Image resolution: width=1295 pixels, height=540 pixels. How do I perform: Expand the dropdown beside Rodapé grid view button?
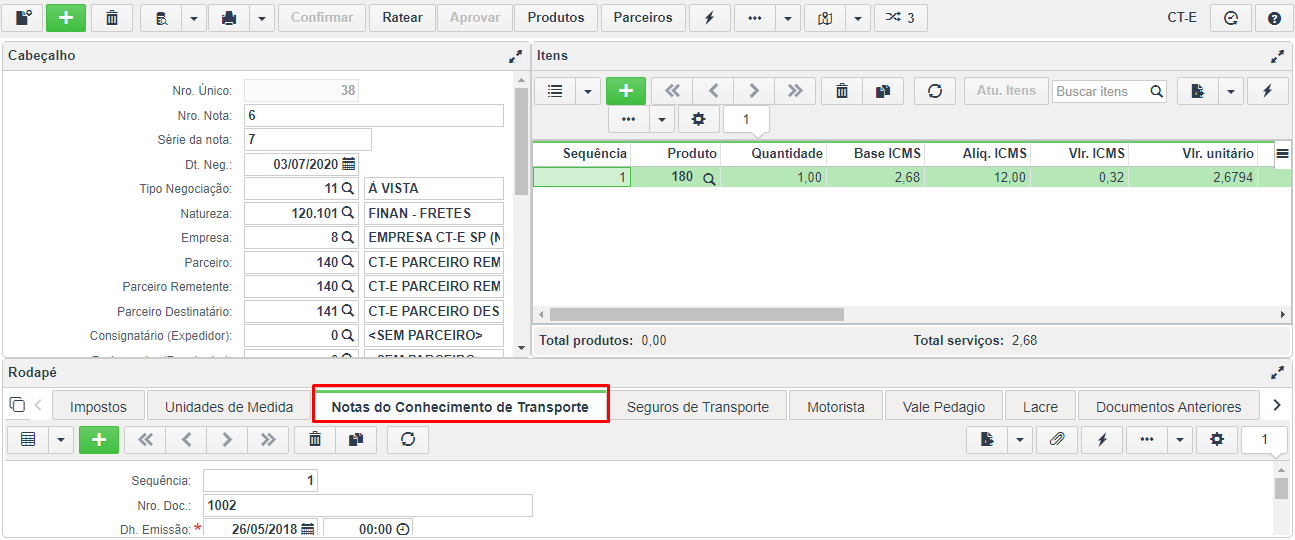(x=61, y=439)
